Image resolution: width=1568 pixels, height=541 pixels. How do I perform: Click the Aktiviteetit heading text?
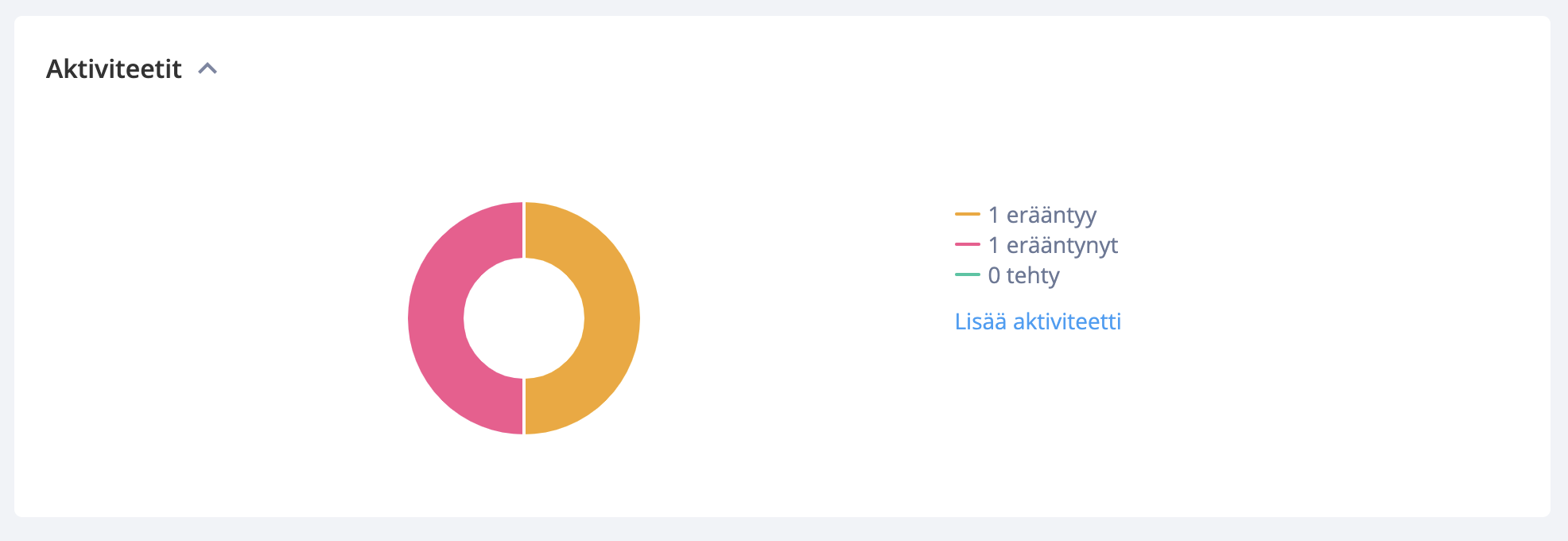(114, 69)
